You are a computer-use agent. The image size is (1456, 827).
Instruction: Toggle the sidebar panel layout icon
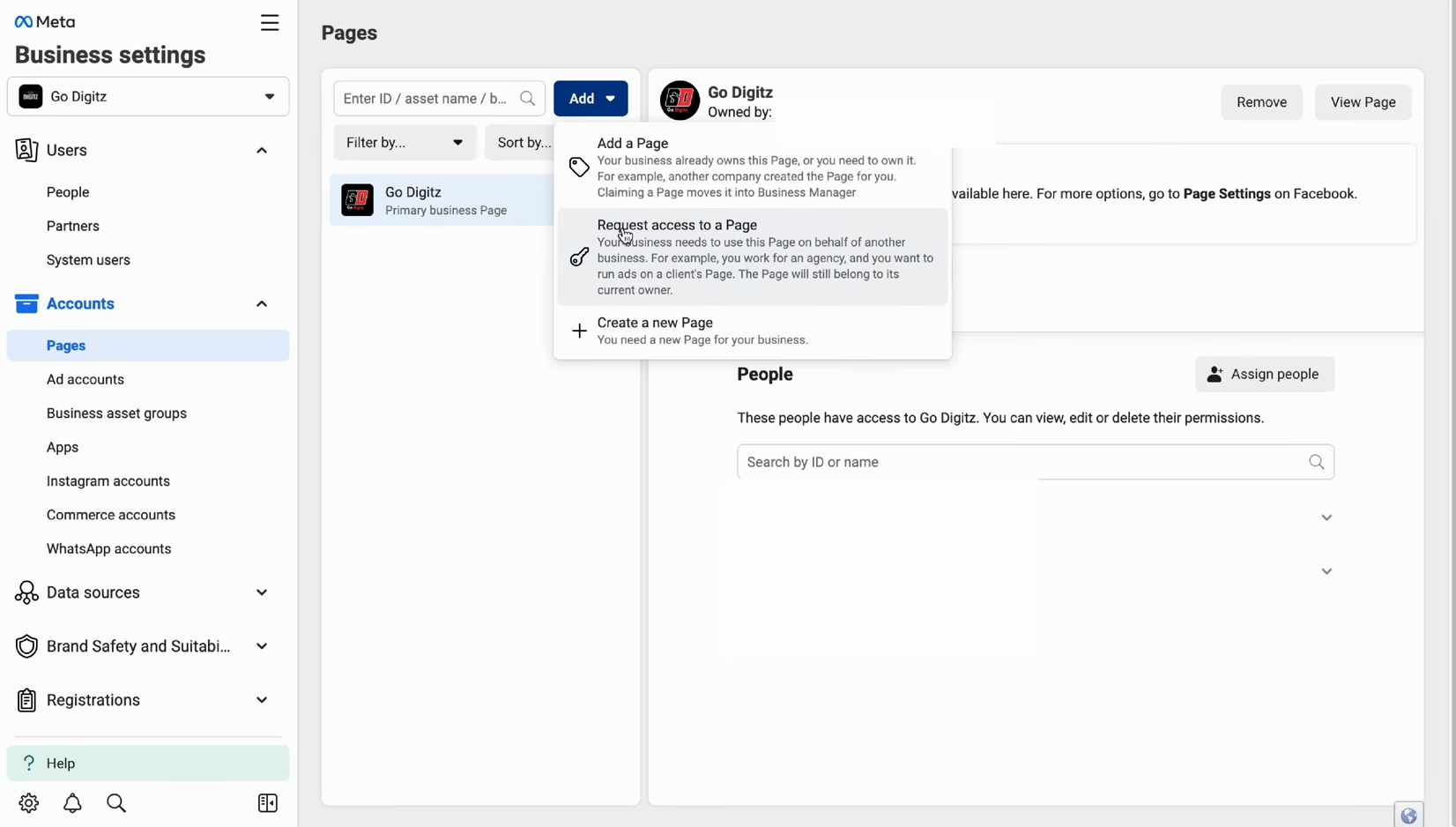coord(268,803)
